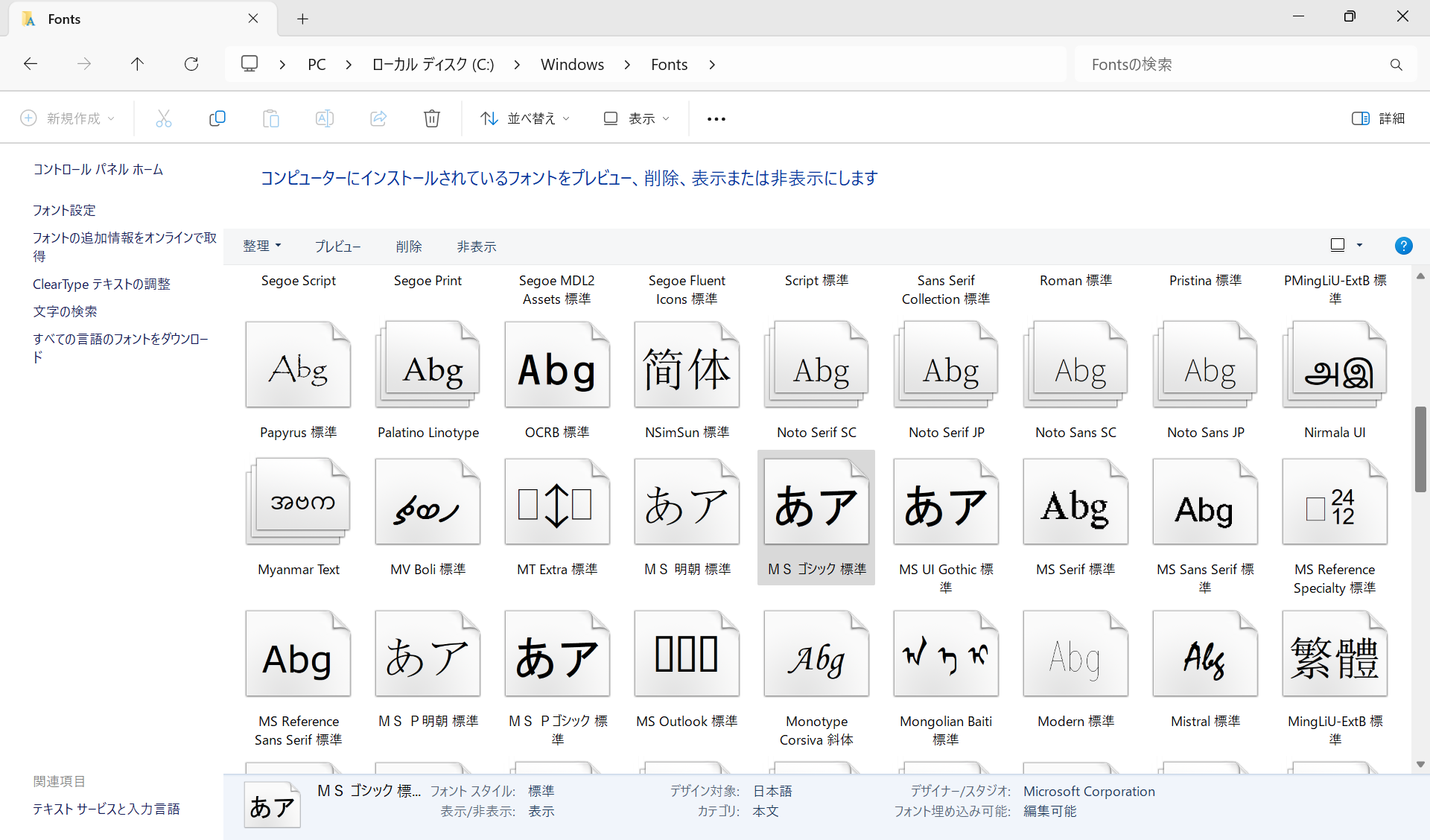This screenshot has width=1430, height=840.
Task: Click プレビュー in the command bar
Action: (337, 246)
